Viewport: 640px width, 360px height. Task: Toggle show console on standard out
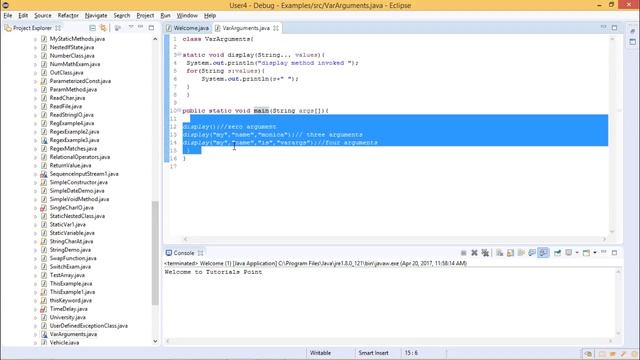pyautogui.click(x=532, y=253)
